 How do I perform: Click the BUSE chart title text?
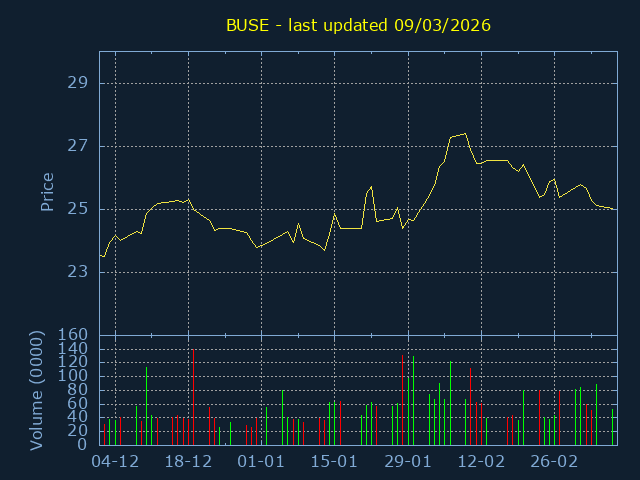[x=358, y=24]
